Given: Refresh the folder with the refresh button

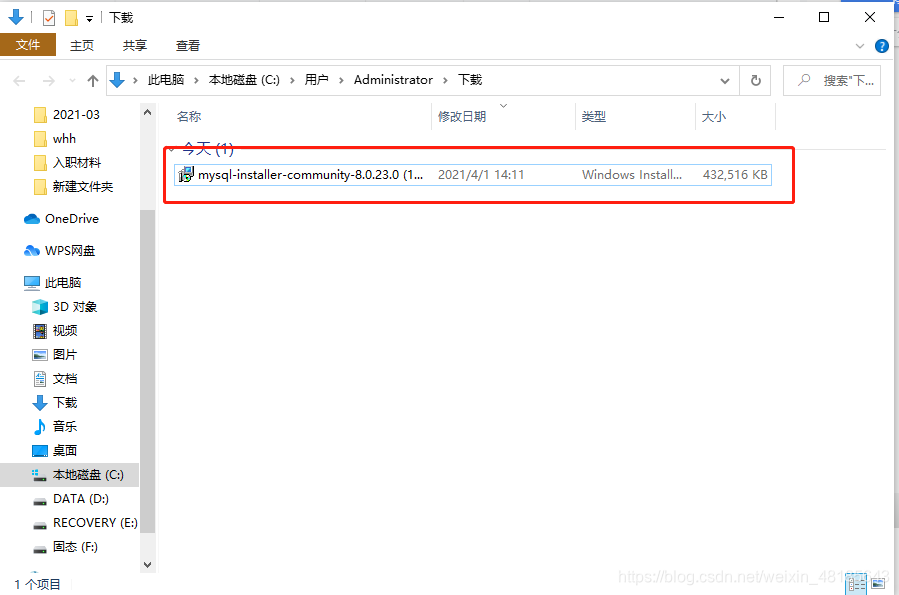Looking at the screenshot, I should click(x=756, y=81).
